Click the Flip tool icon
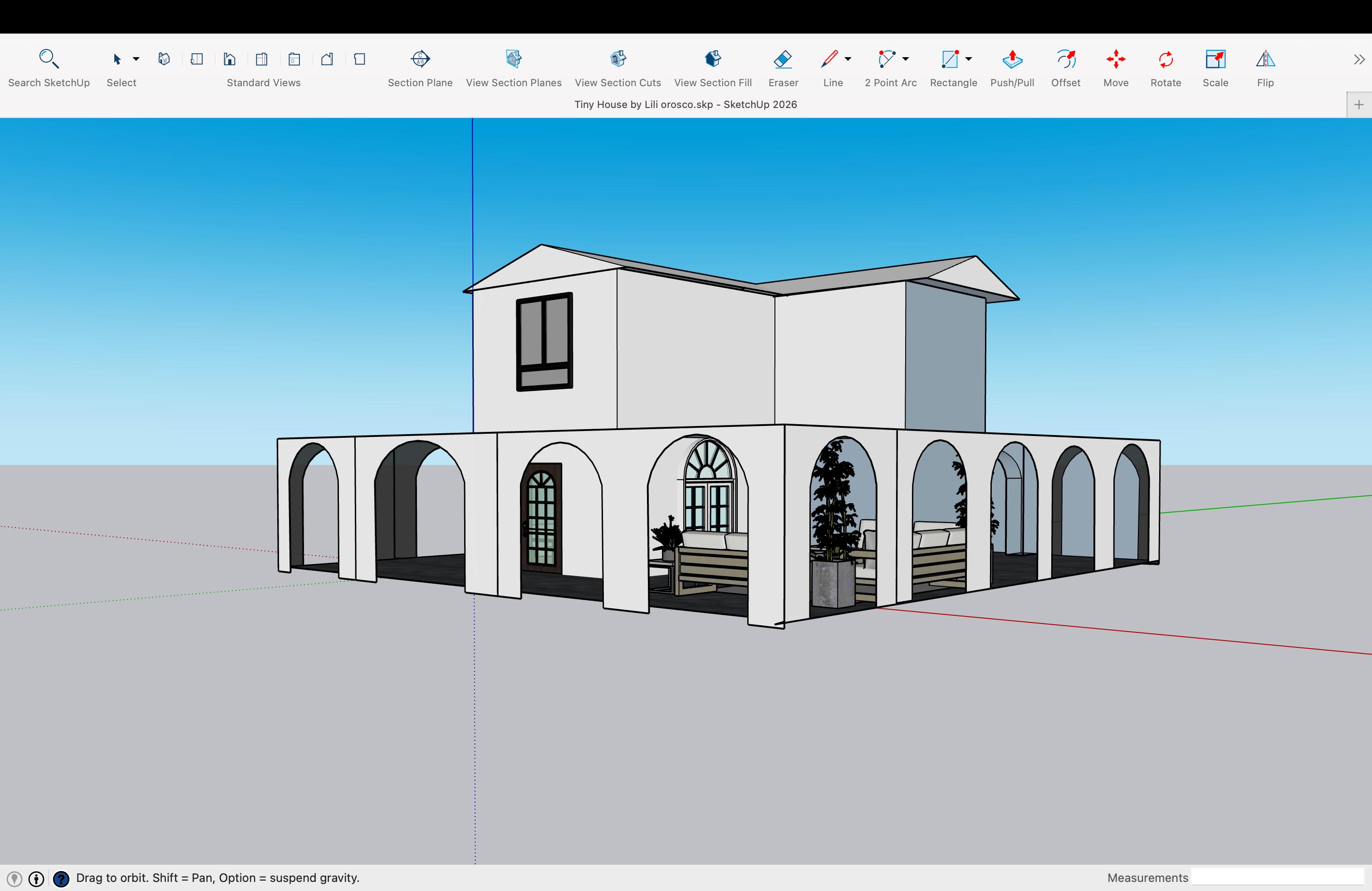 click(1265, 59)
